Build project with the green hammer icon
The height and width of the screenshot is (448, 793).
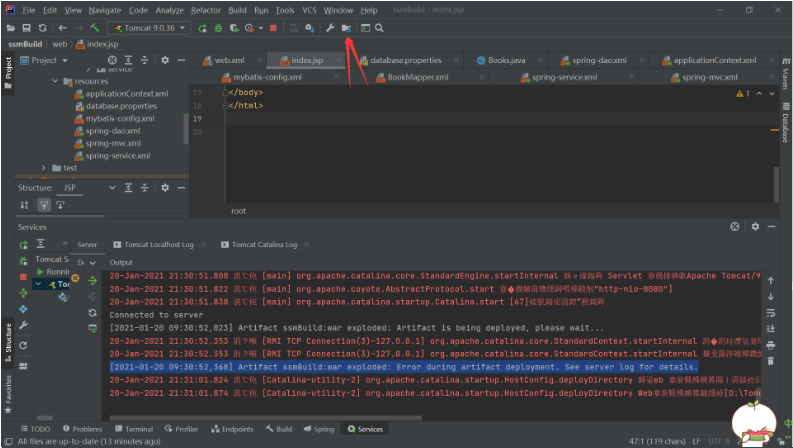95,28
